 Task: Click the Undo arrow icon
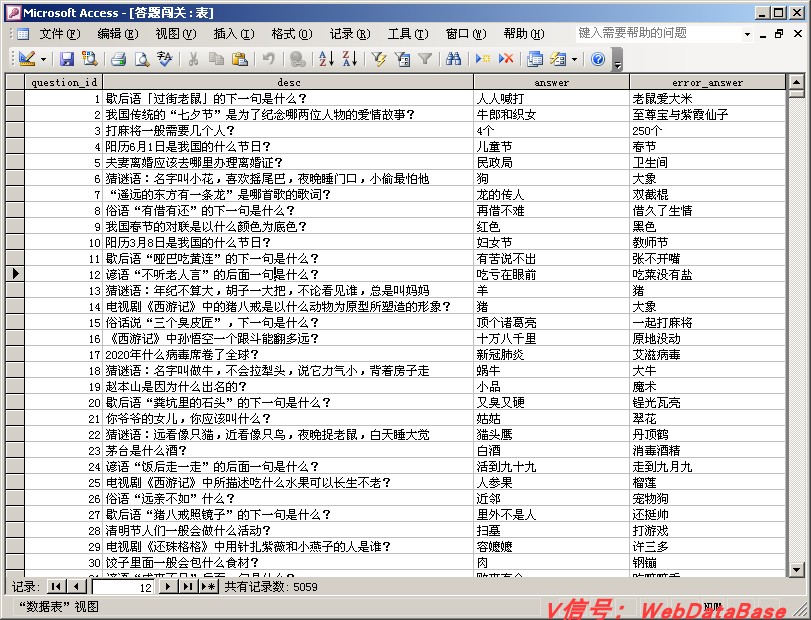click(268, 59)
